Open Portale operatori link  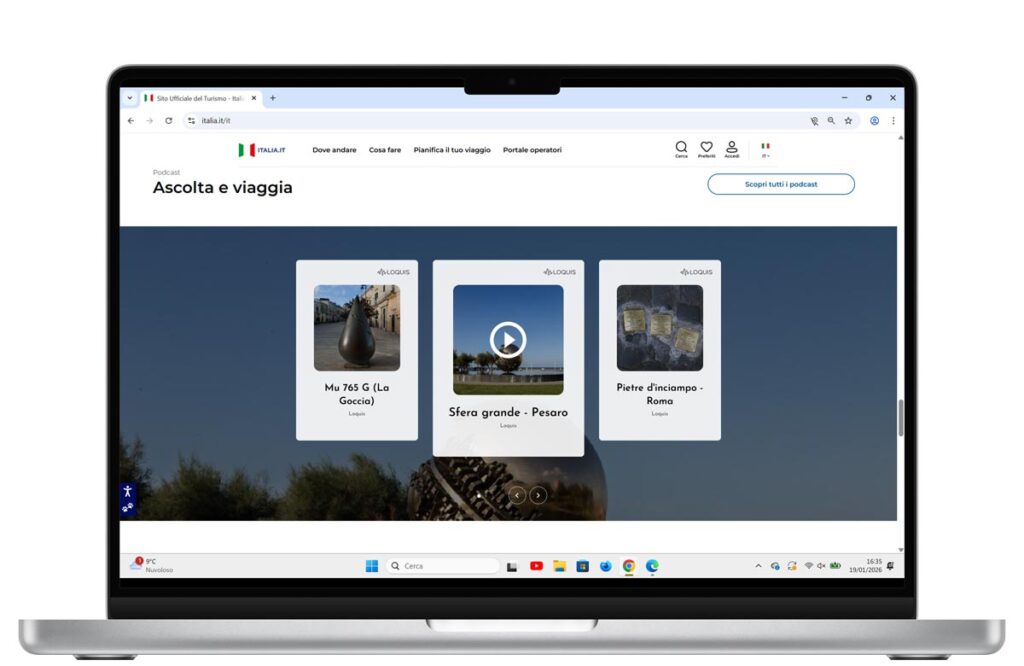(532, 150)
